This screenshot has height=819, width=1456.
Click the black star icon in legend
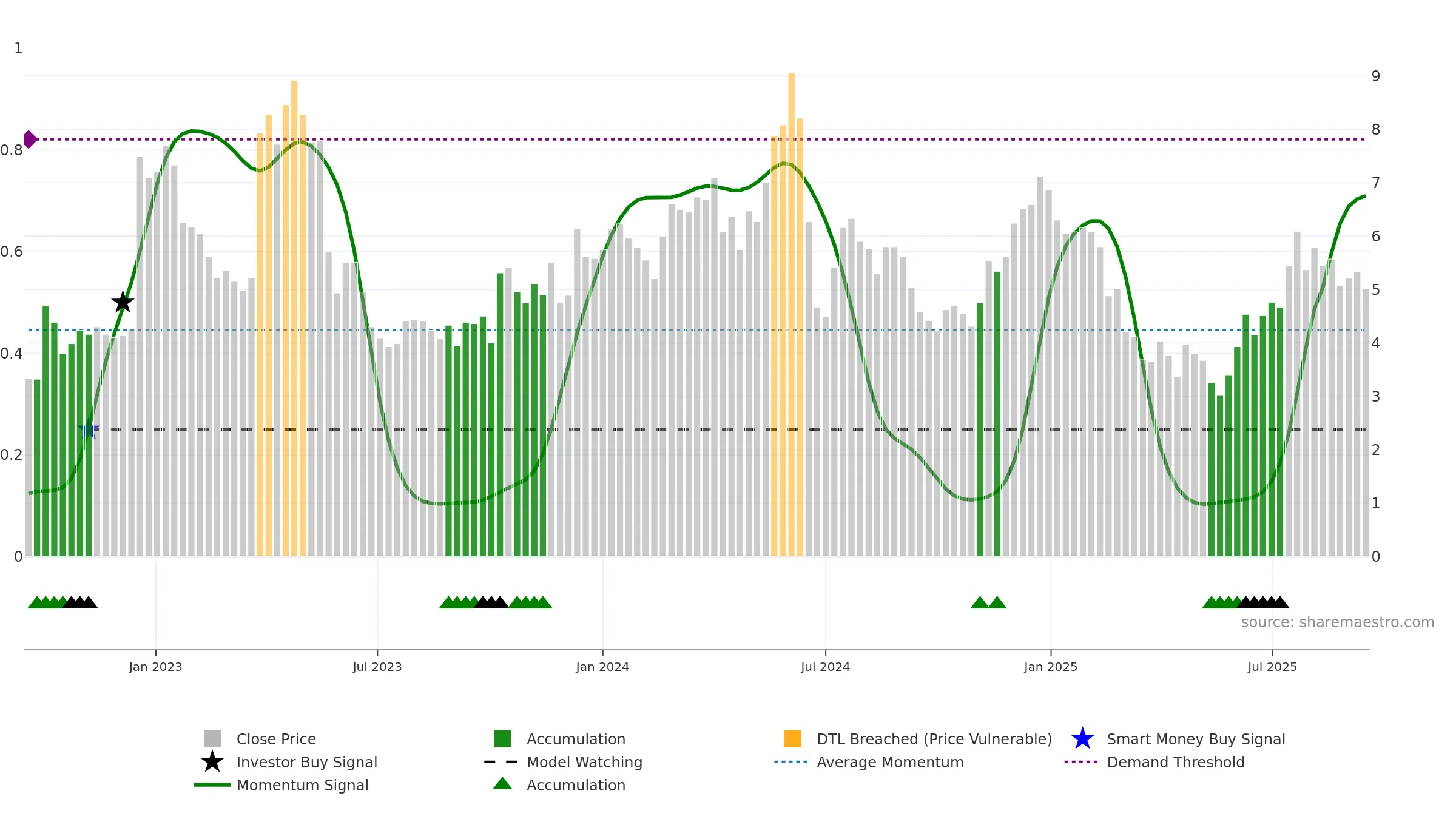(x=212, y=761)
